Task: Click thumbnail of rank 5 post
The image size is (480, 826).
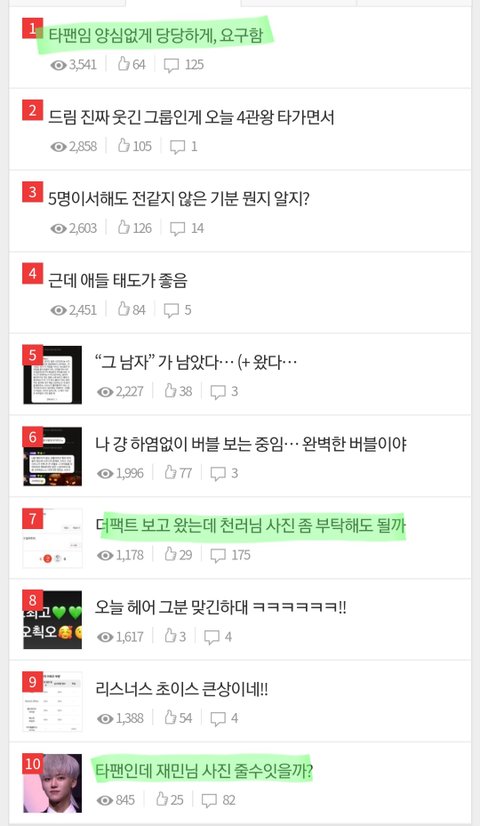Action: tap(53, 375)
